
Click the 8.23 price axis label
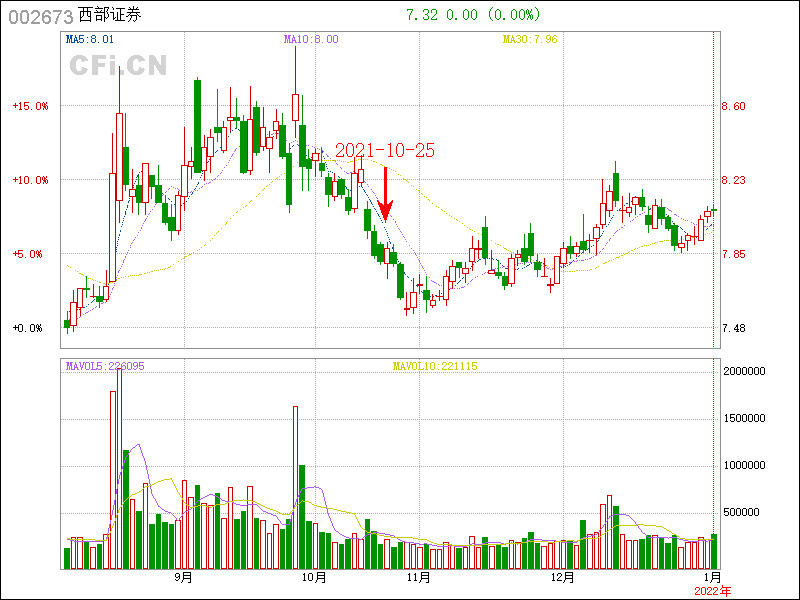pos(733,180)
